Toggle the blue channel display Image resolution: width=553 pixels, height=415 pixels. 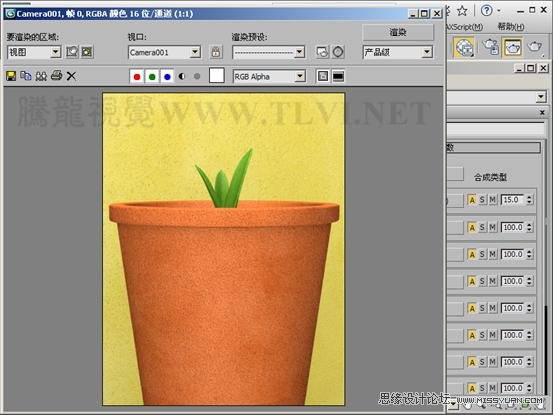pyautogui.click(x=167, y=76)
